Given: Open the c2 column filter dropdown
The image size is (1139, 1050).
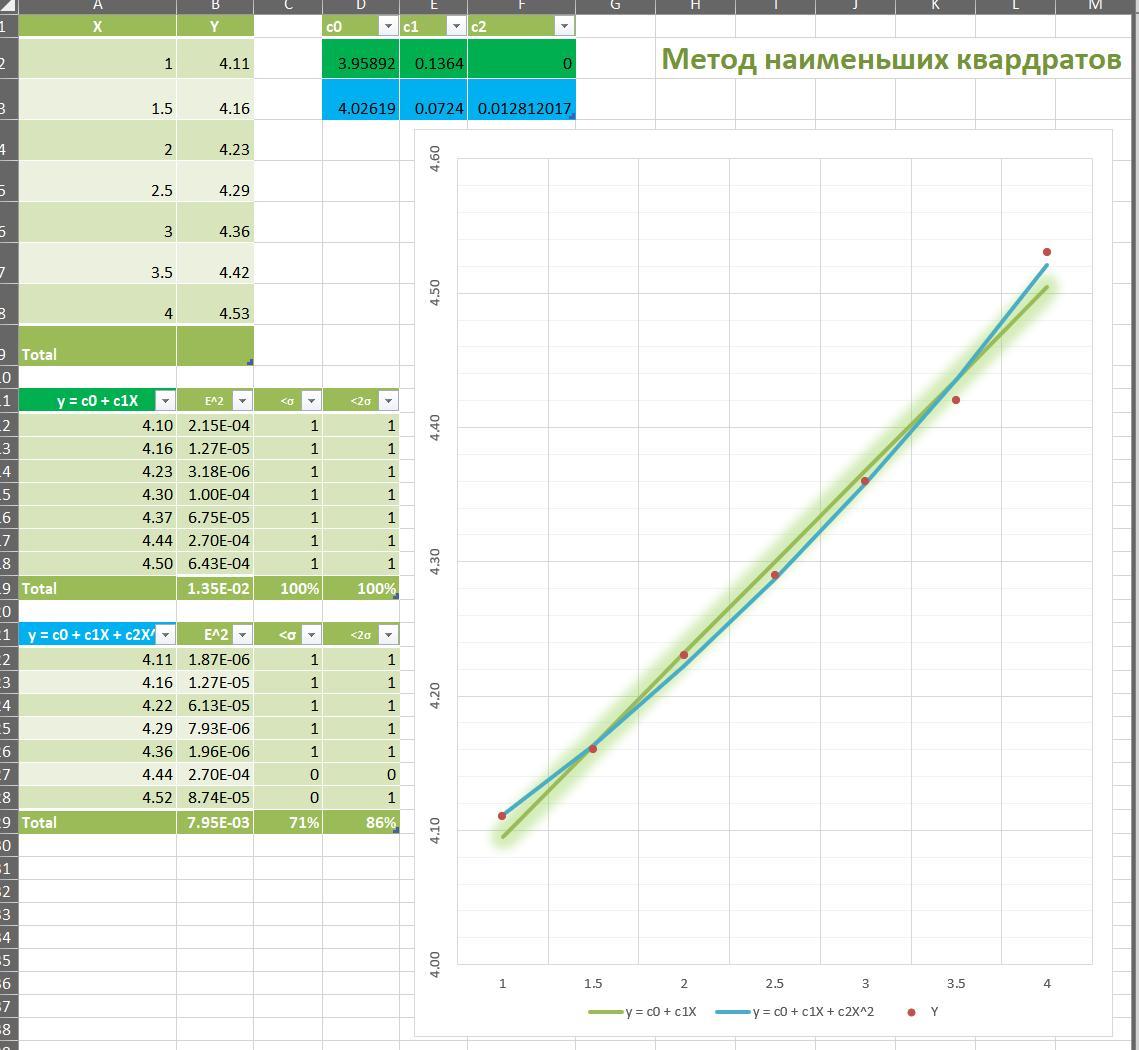Looking at the screenshot, I should pos(564,27).
